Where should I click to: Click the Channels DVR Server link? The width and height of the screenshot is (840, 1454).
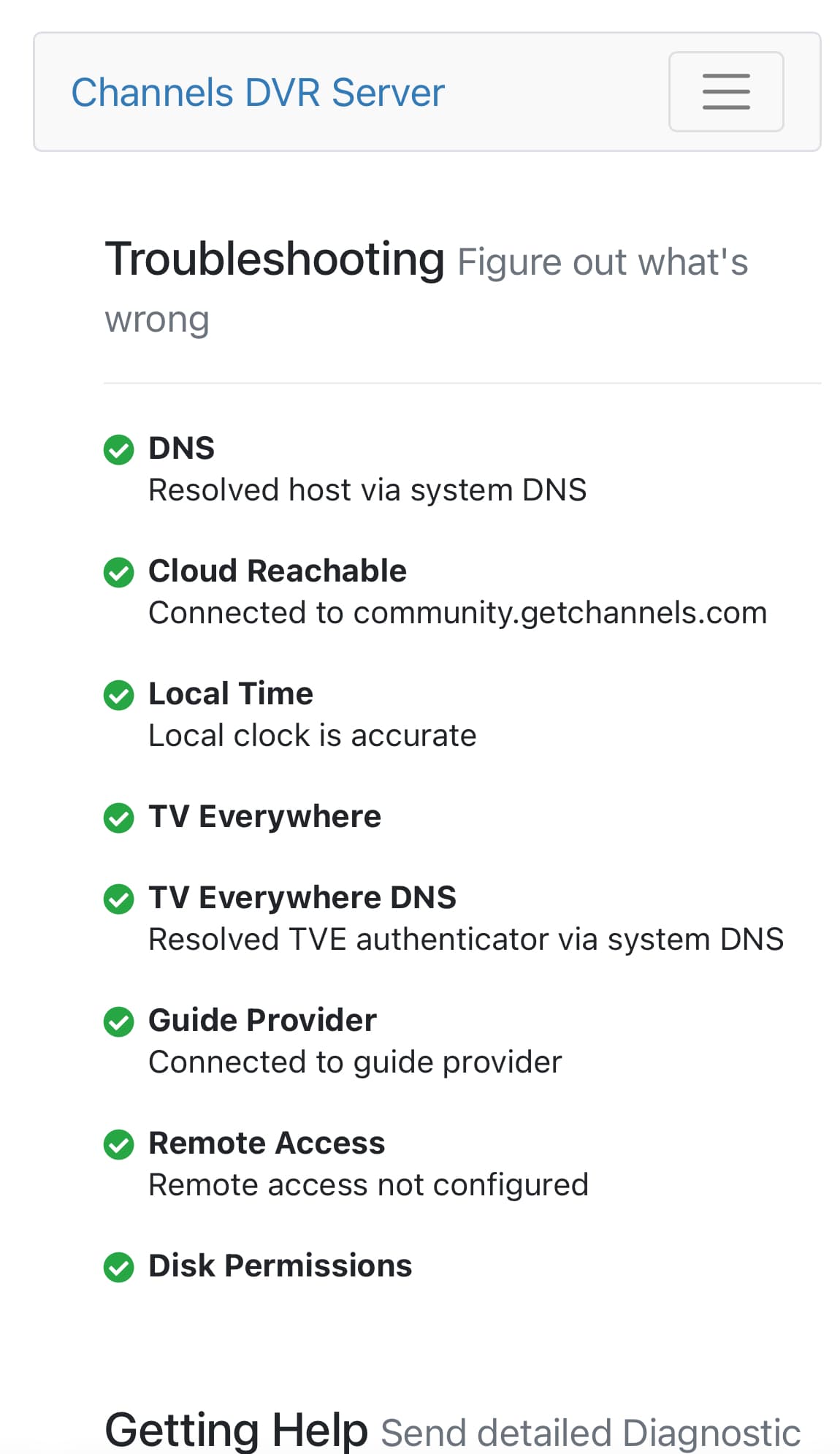257,93
